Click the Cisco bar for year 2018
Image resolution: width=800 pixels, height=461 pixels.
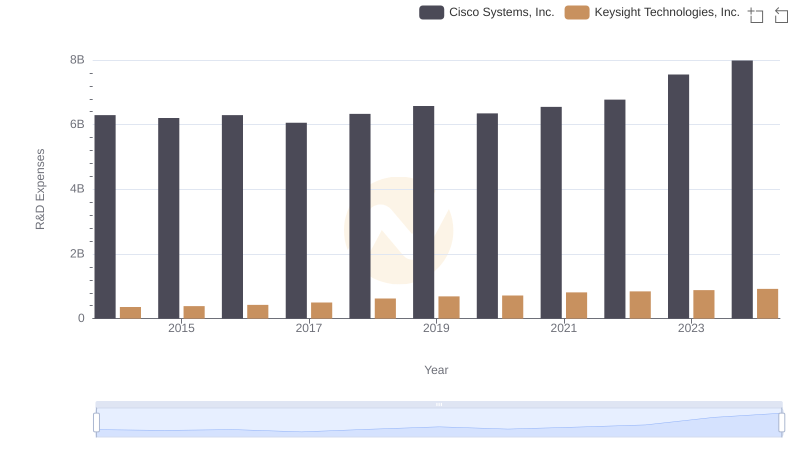click(x=360, y=216)
